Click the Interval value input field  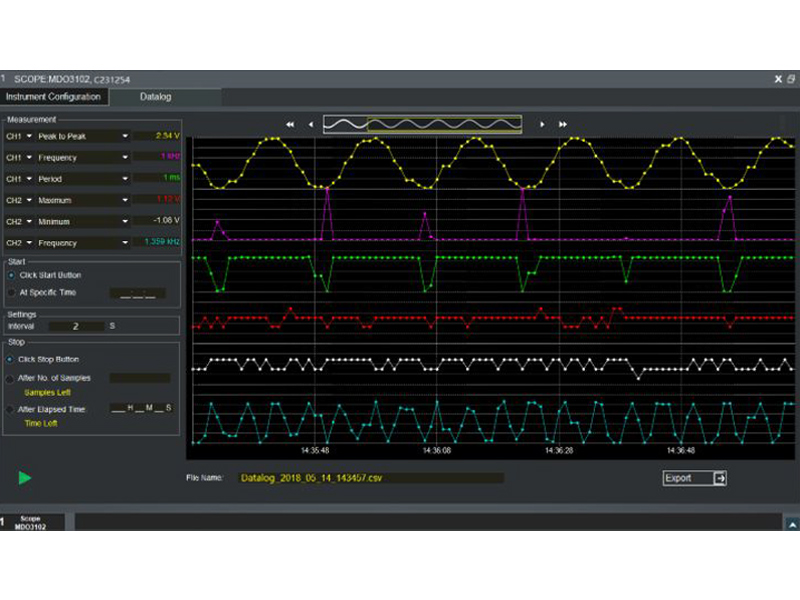coord(75,326)
